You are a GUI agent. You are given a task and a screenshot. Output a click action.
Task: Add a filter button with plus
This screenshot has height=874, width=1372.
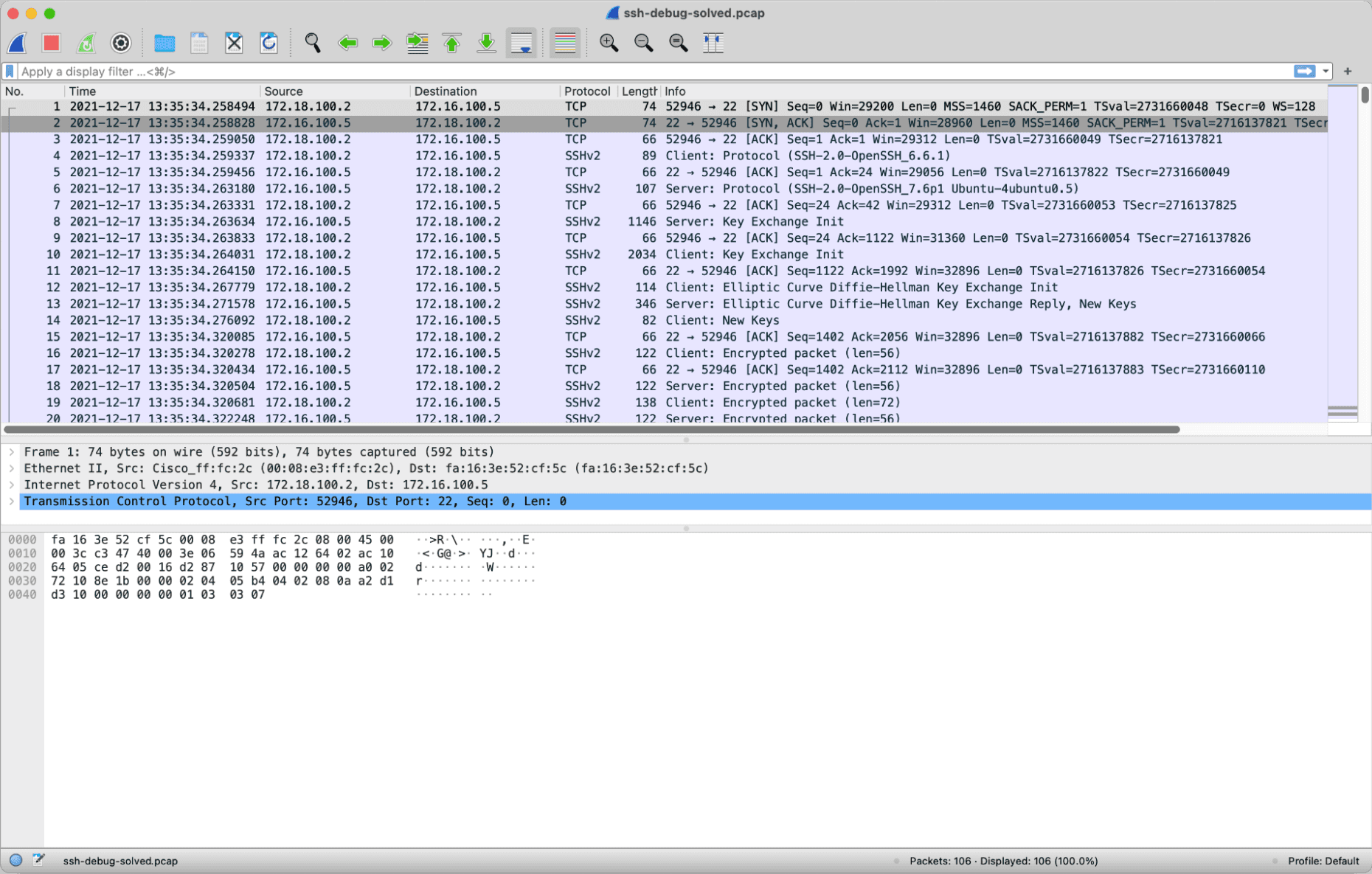[x=1348, y=72]
